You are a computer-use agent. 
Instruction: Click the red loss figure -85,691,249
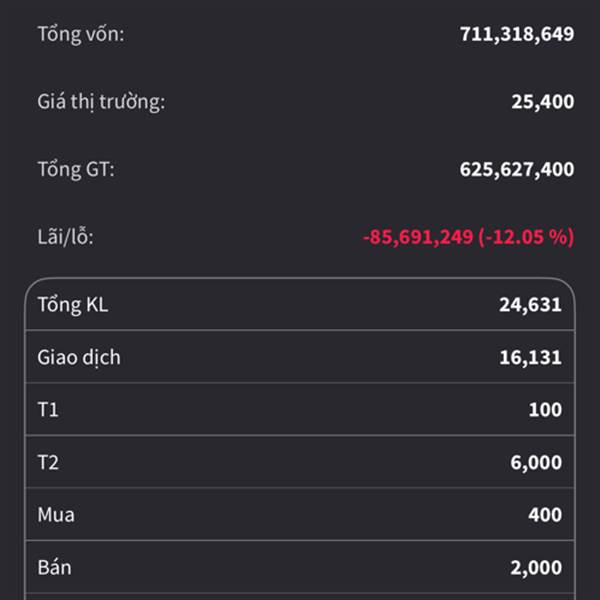pos(418,237)
